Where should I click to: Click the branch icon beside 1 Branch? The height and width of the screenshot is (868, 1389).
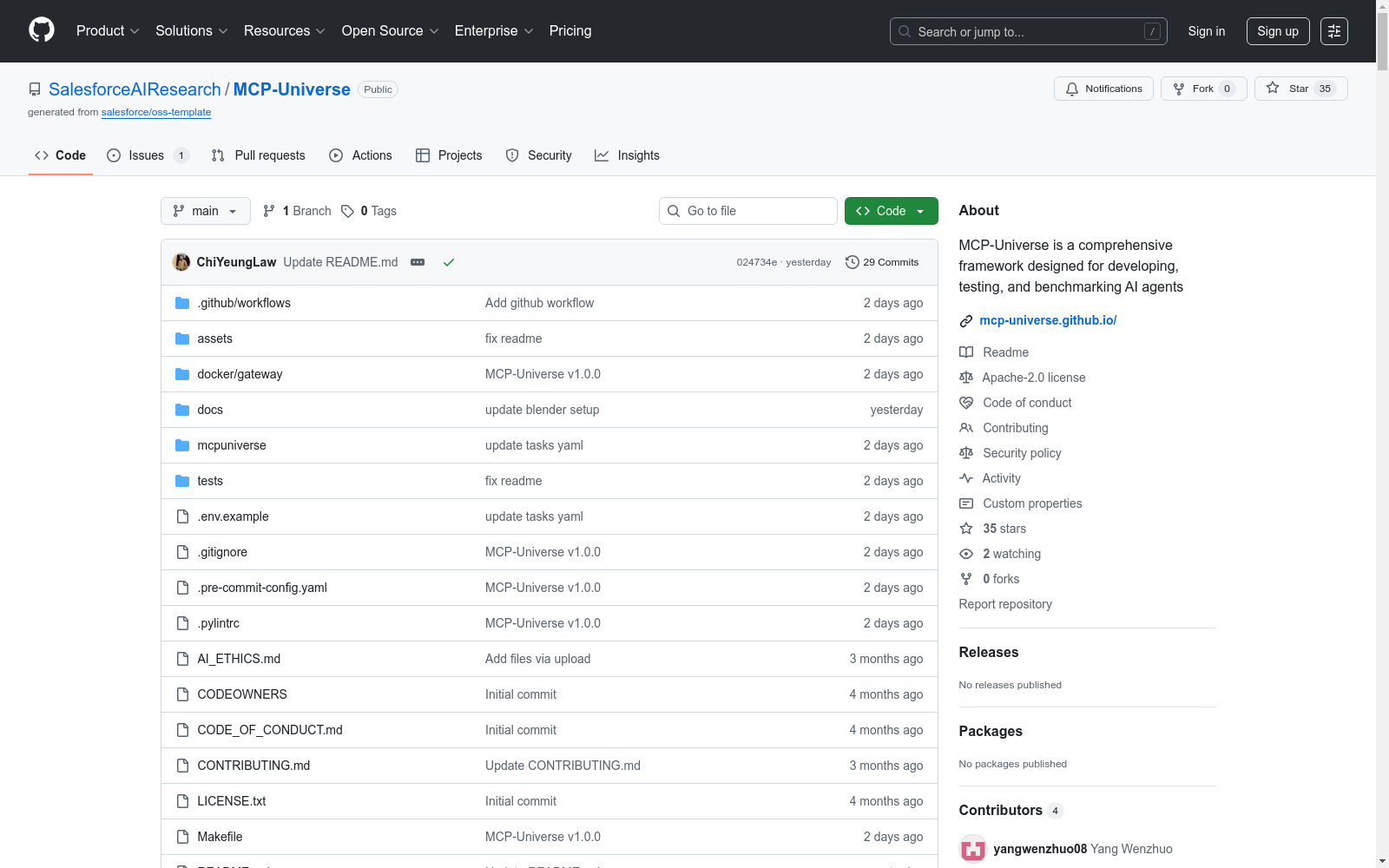coord(269,211)
